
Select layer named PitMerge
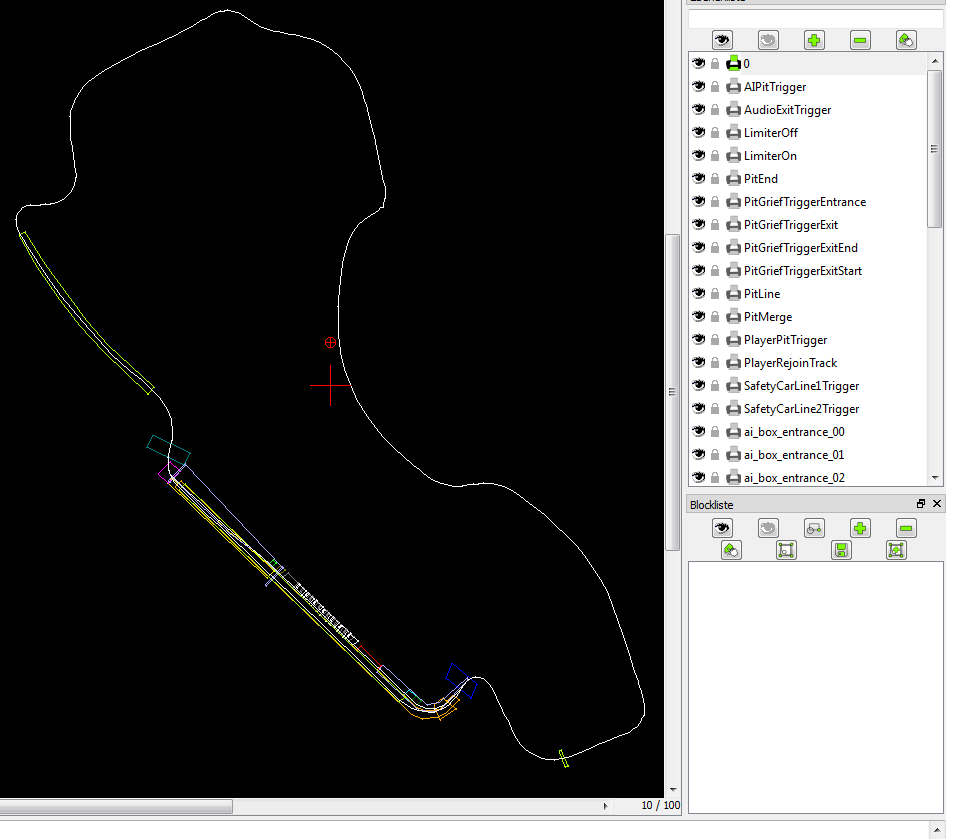(x=768, y=316)
